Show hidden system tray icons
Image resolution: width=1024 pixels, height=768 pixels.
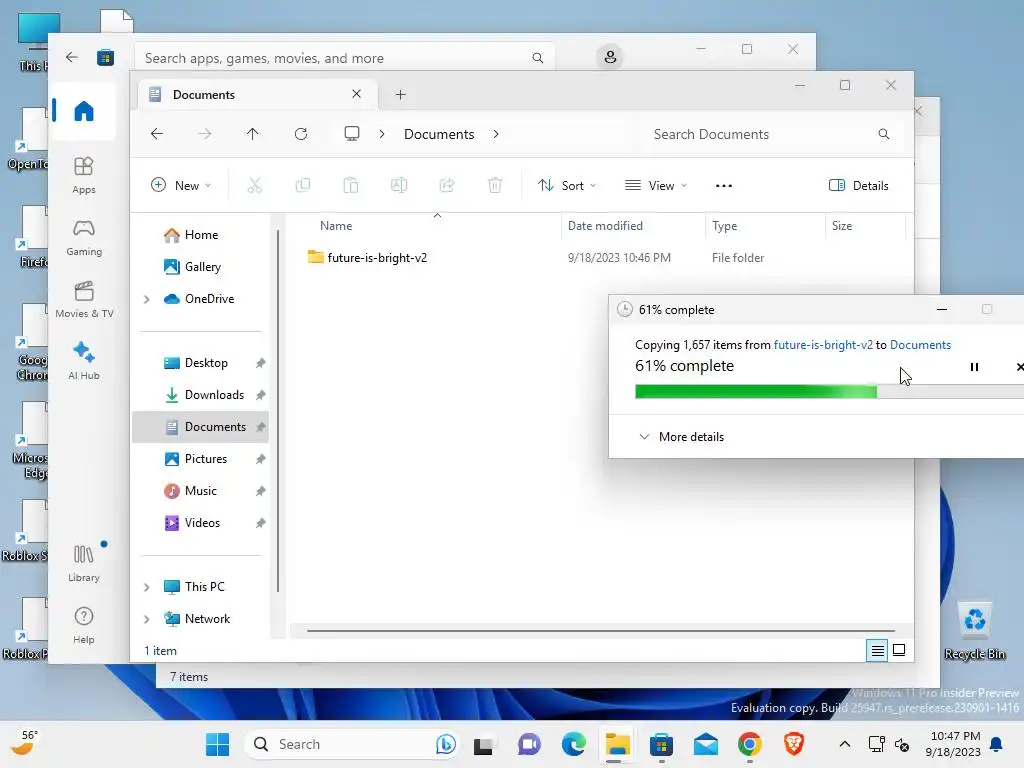point(844,744)
